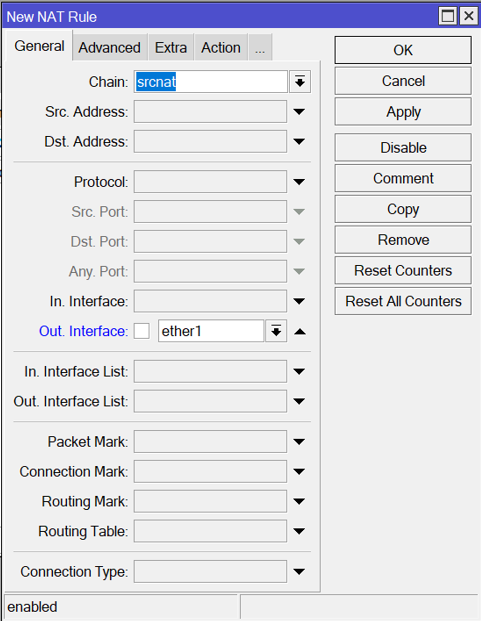Expand the Connection Type field arrow
The height and width of the screenshot is (621, 481).
click(299, 571)
